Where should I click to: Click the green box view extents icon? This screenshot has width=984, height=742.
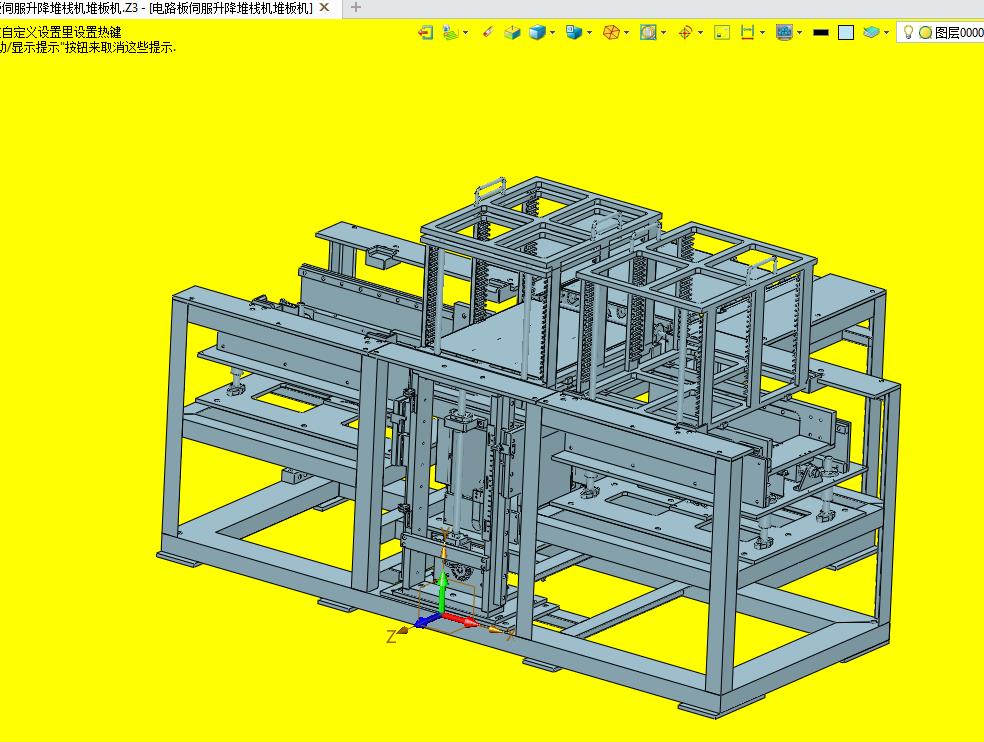pyautogui.click(x=513, y=33)
